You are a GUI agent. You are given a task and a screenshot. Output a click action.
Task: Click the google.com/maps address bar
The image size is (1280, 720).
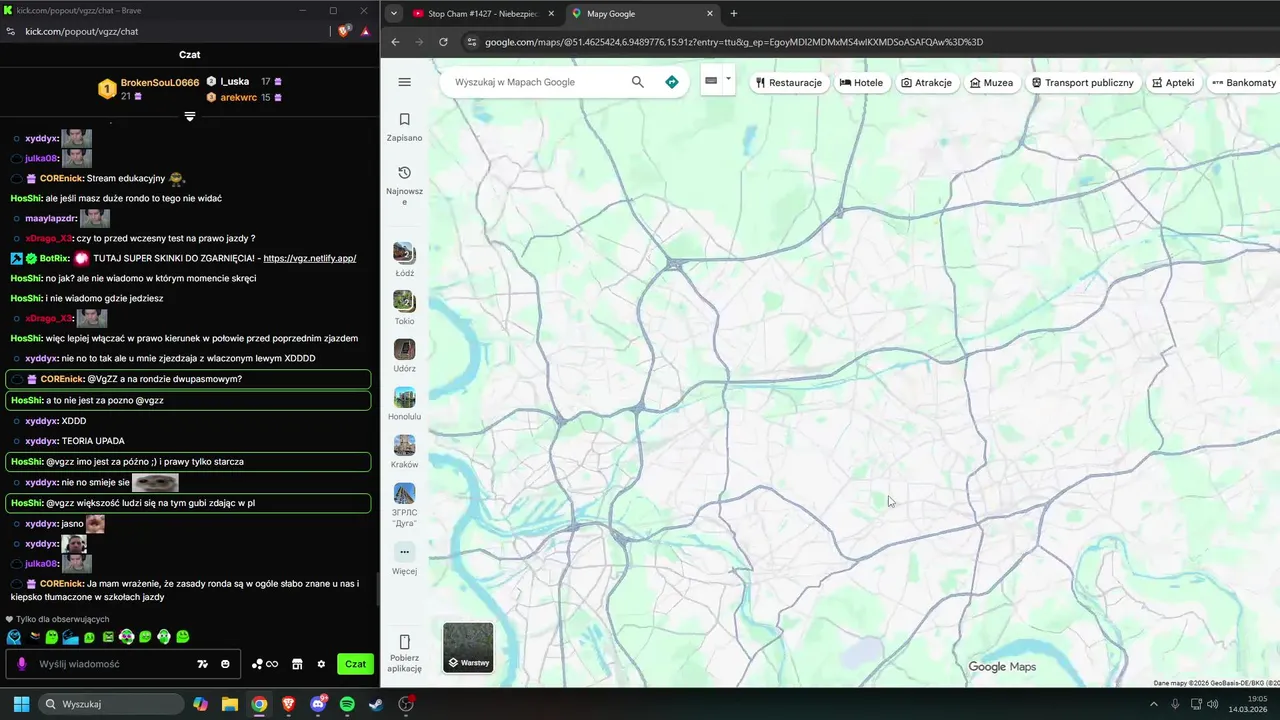[x=733, y=42]
